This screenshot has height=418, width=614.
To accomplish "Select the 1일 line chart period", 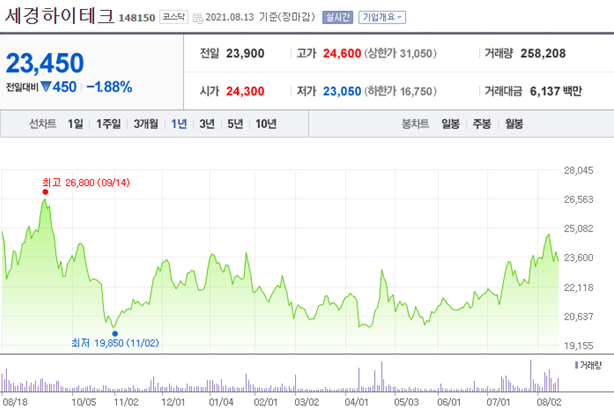I will [x=75, y=124].
